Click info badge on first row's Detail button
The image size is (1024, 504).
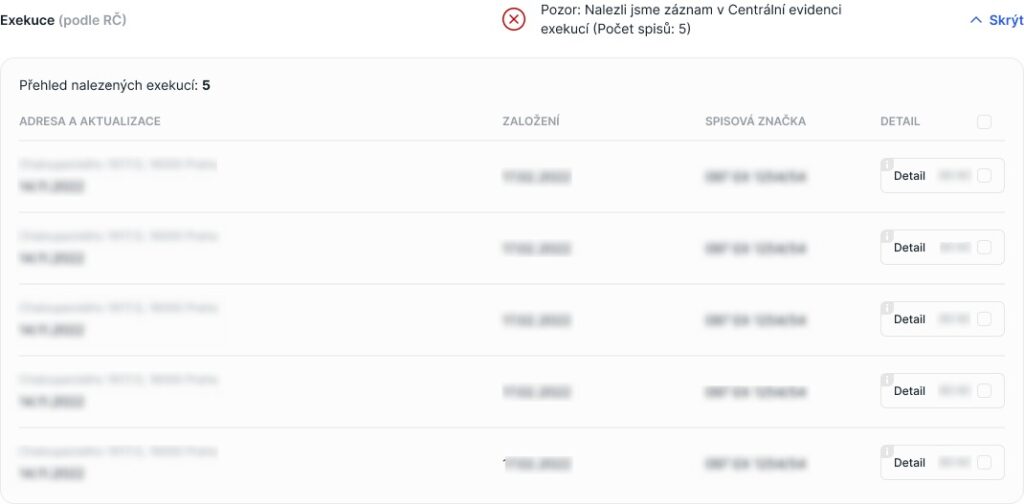point(887,164)
